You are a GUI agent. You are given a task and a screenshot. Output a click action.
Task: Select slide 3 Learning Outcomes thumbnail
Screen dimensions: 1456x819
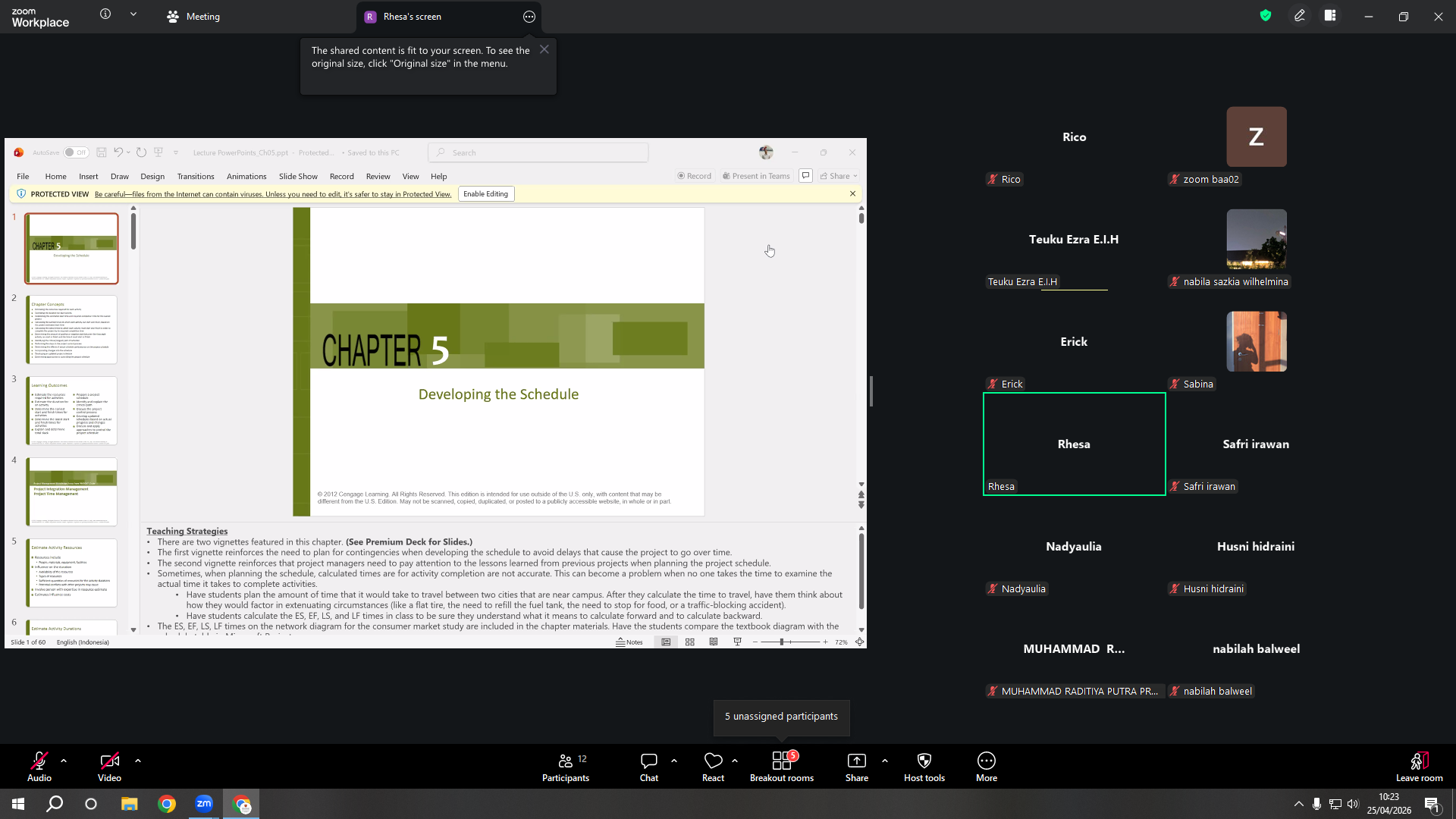[72, 411]
